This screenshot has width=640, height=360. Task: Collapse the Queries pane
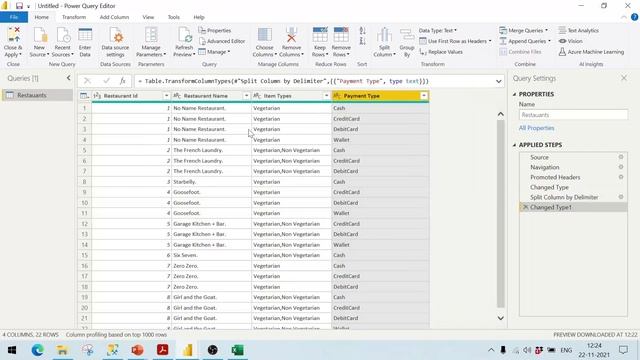pos(69,78)
